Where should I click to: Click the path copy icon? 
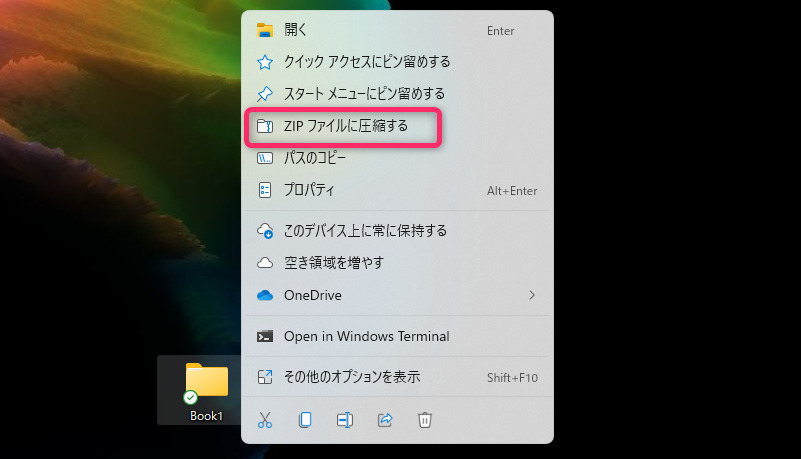[265, 158]
